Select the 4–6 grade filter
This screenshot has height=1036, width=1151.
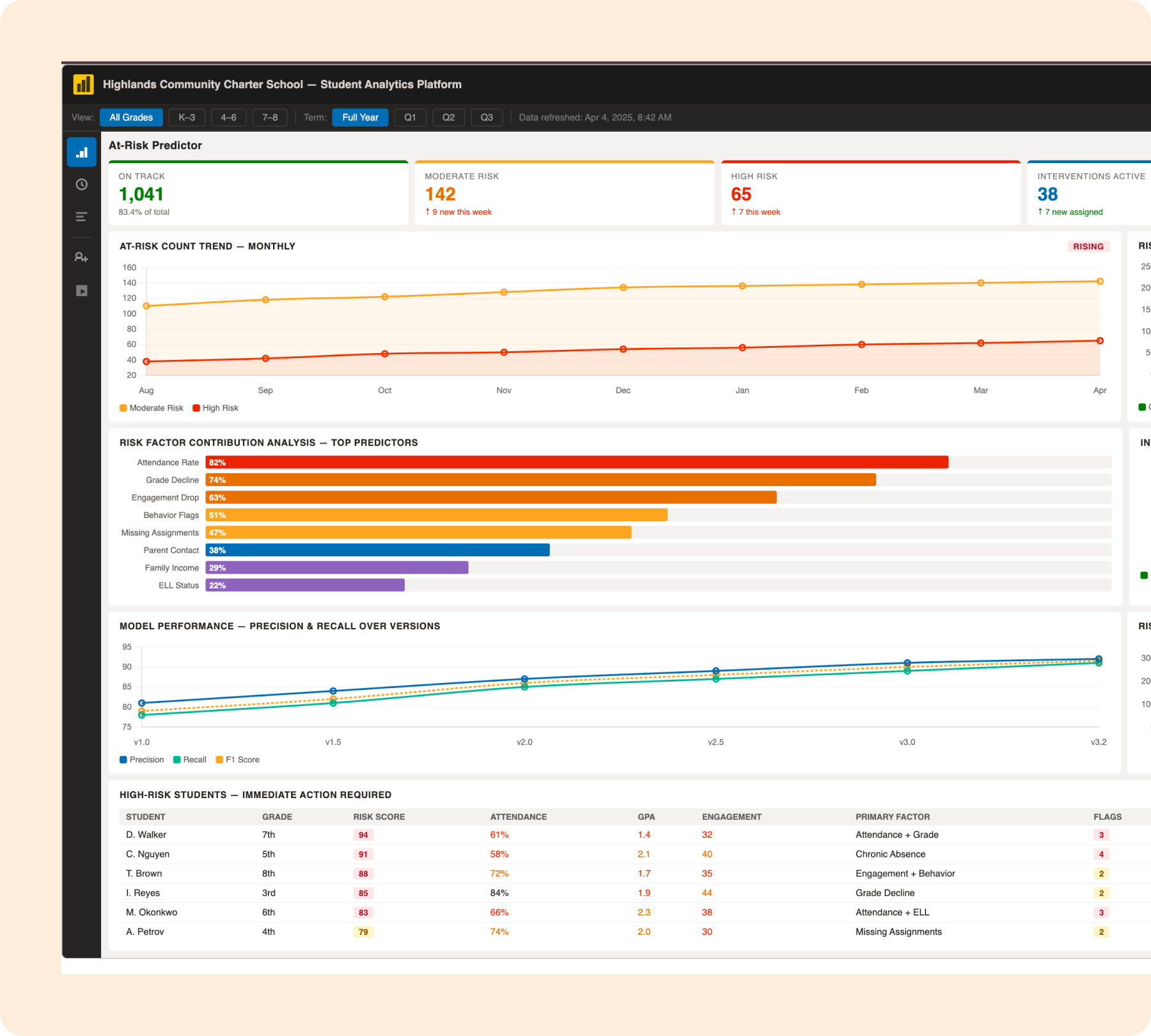pos(228,117)
